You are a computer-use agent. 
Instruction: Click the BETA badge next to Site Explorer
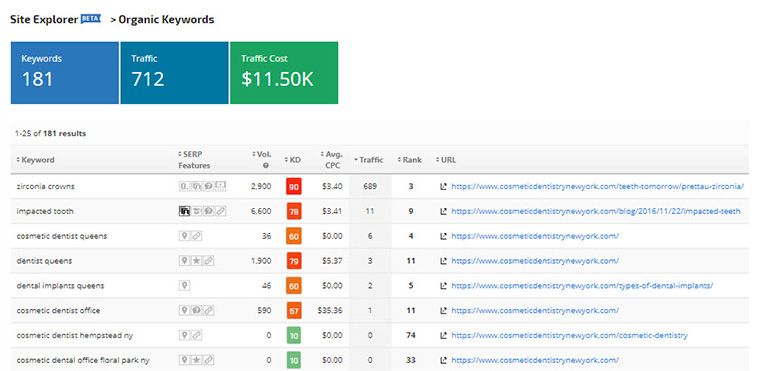click(x=91, y=19)
